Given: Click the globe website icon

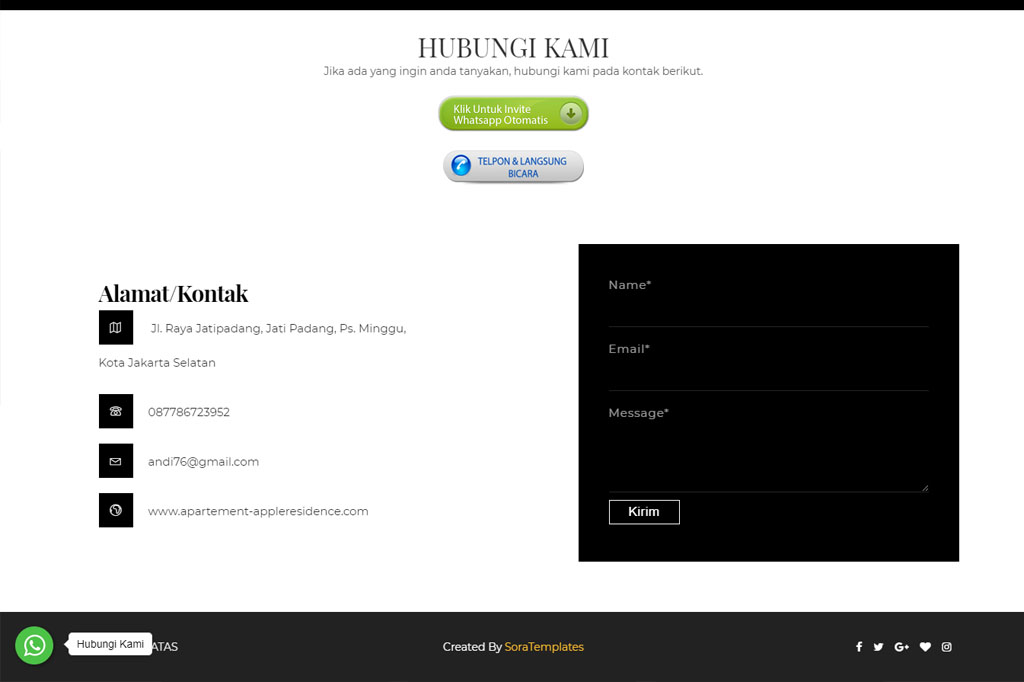Looking at the screenshot, I should (x=116, y=510).
